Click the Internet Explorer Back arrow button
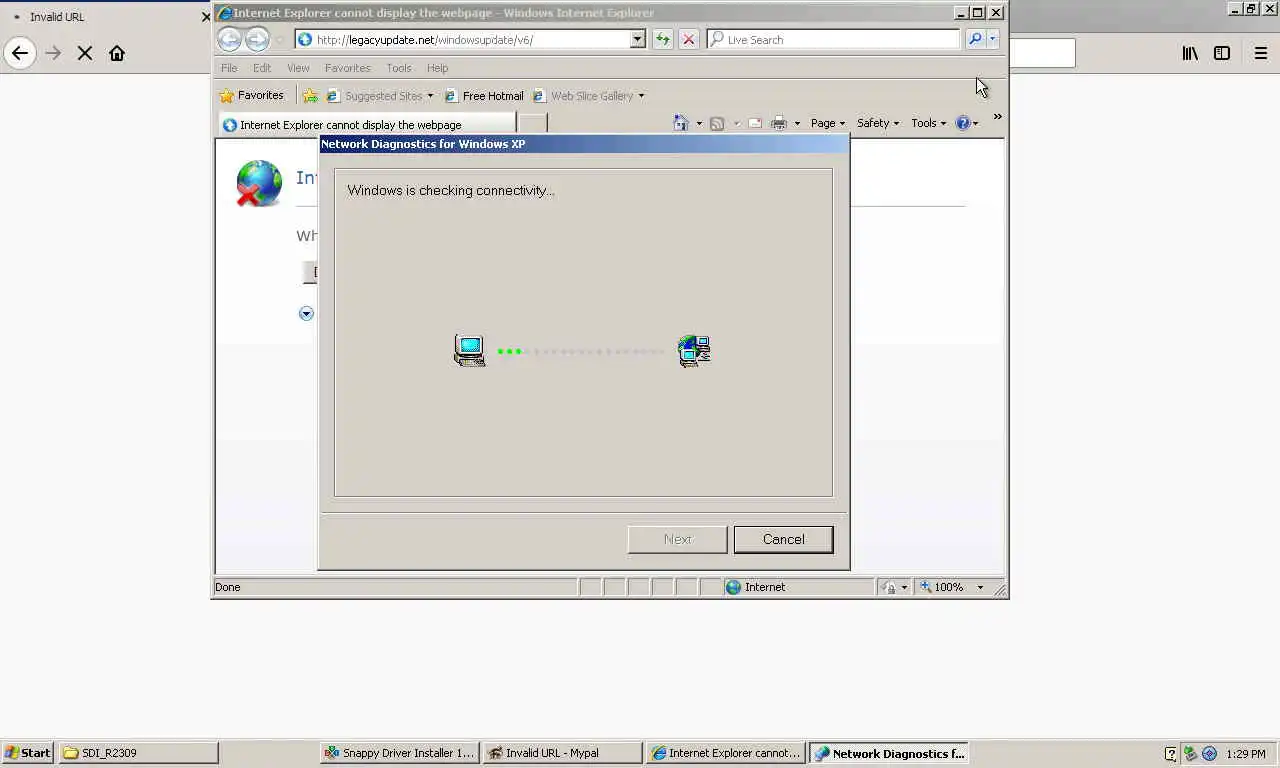Screen dimensions: 1280x768 229,39
